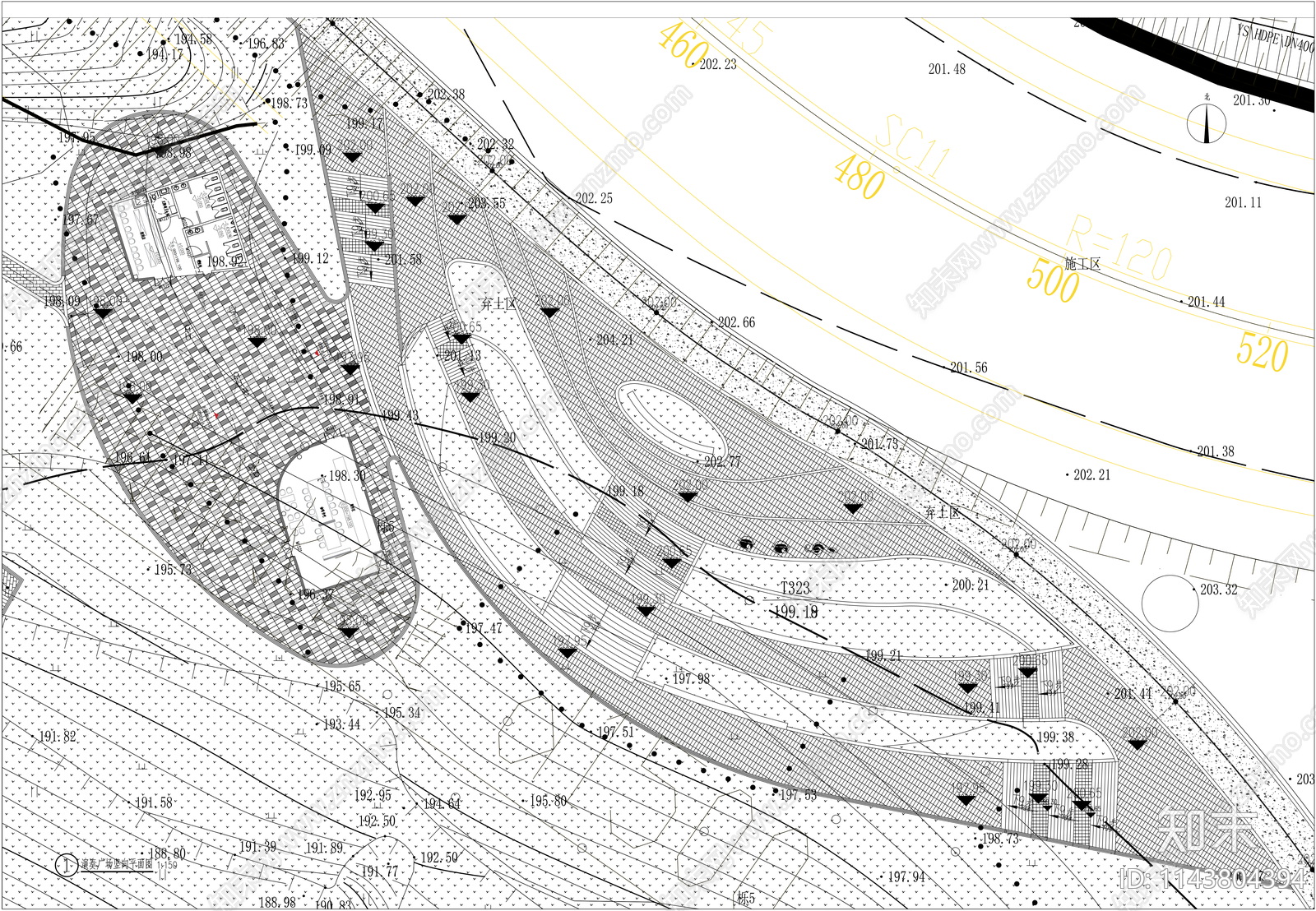
Task: Click elevation point 191.39
Action: pyautogui.click(x=257, y=847)
